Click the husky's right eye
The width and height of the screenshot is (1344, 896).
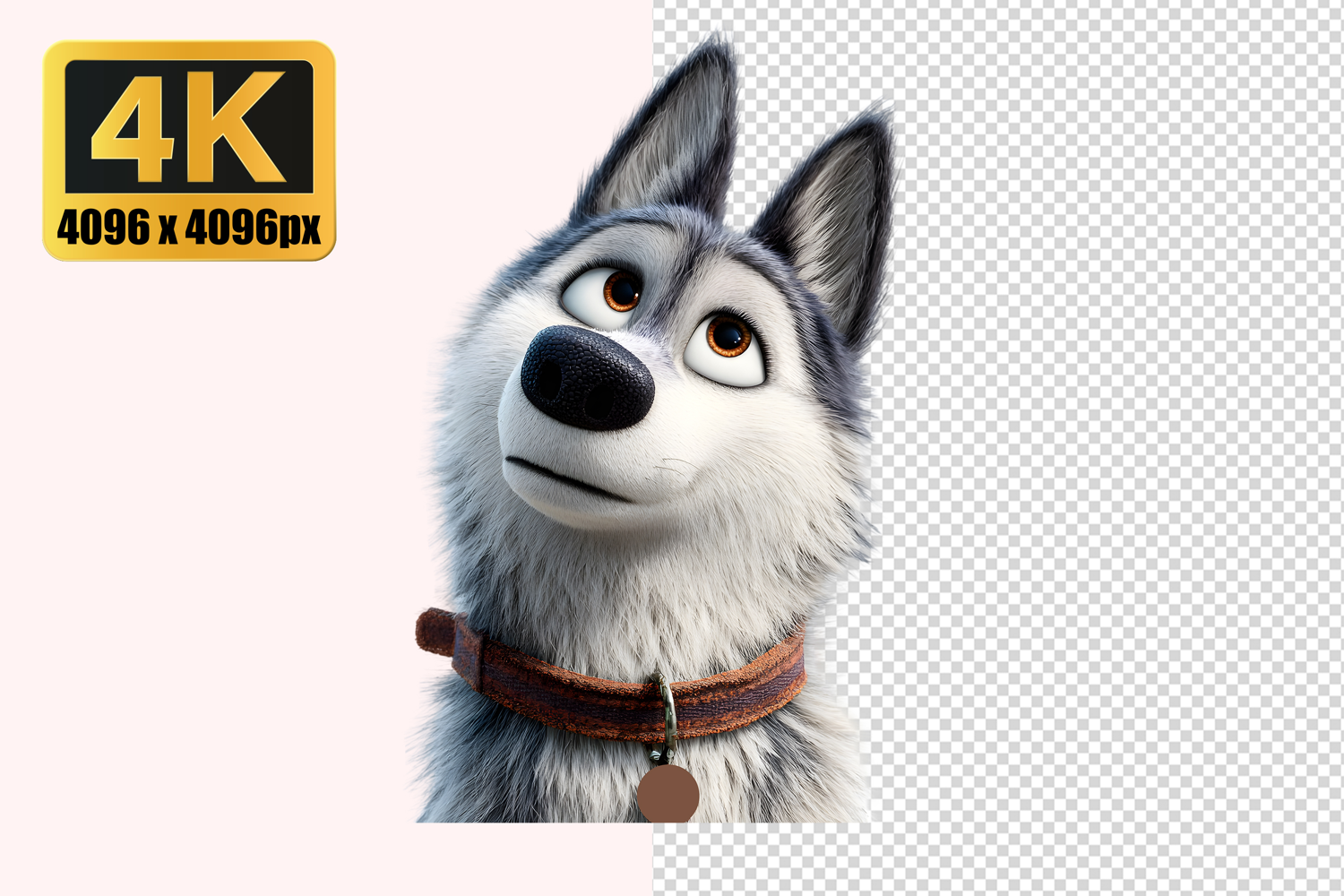click(727, 346)
